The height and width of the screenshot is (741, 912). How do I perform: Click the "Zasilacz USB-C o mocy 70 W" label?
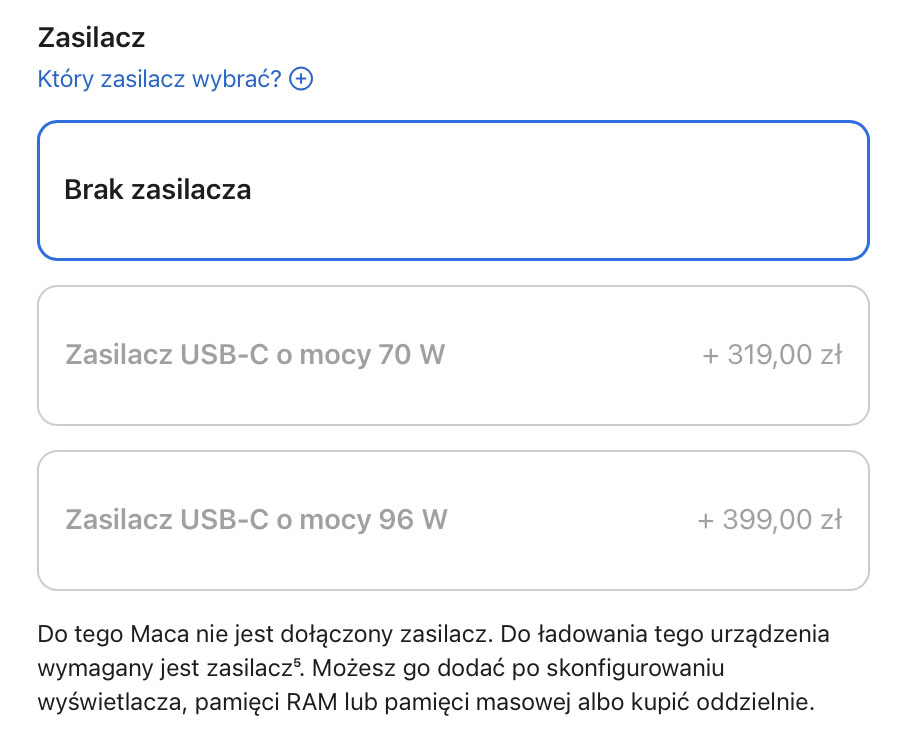255,355
